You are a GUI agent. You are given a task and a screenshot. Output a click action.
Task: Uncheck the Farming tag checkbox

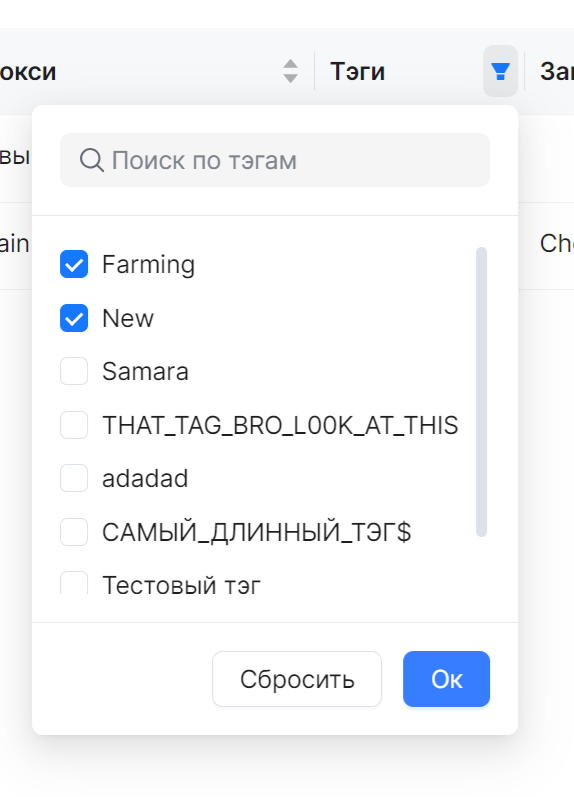74,264
